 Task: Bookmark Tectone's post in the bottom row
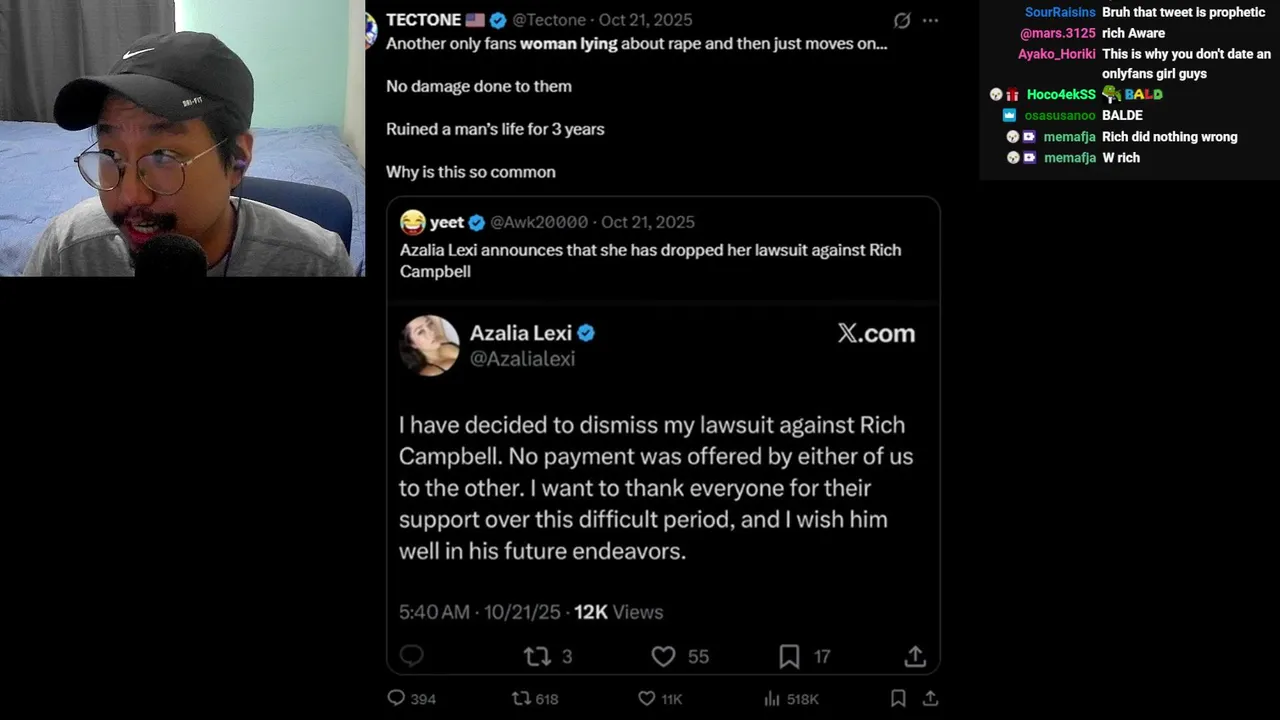[x=898, y=698]
